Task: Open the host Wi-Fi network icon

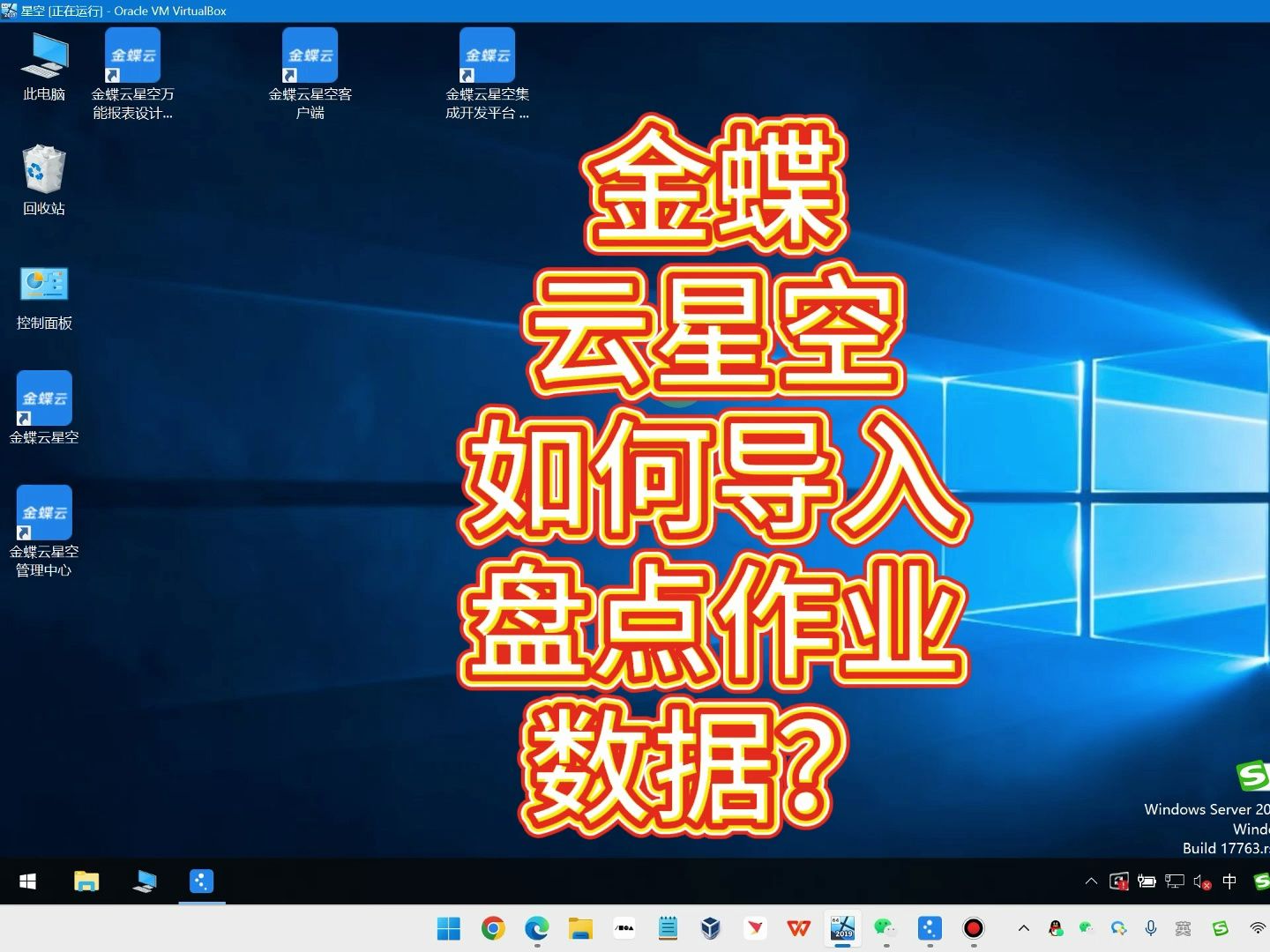Action: pos(1259,928)
